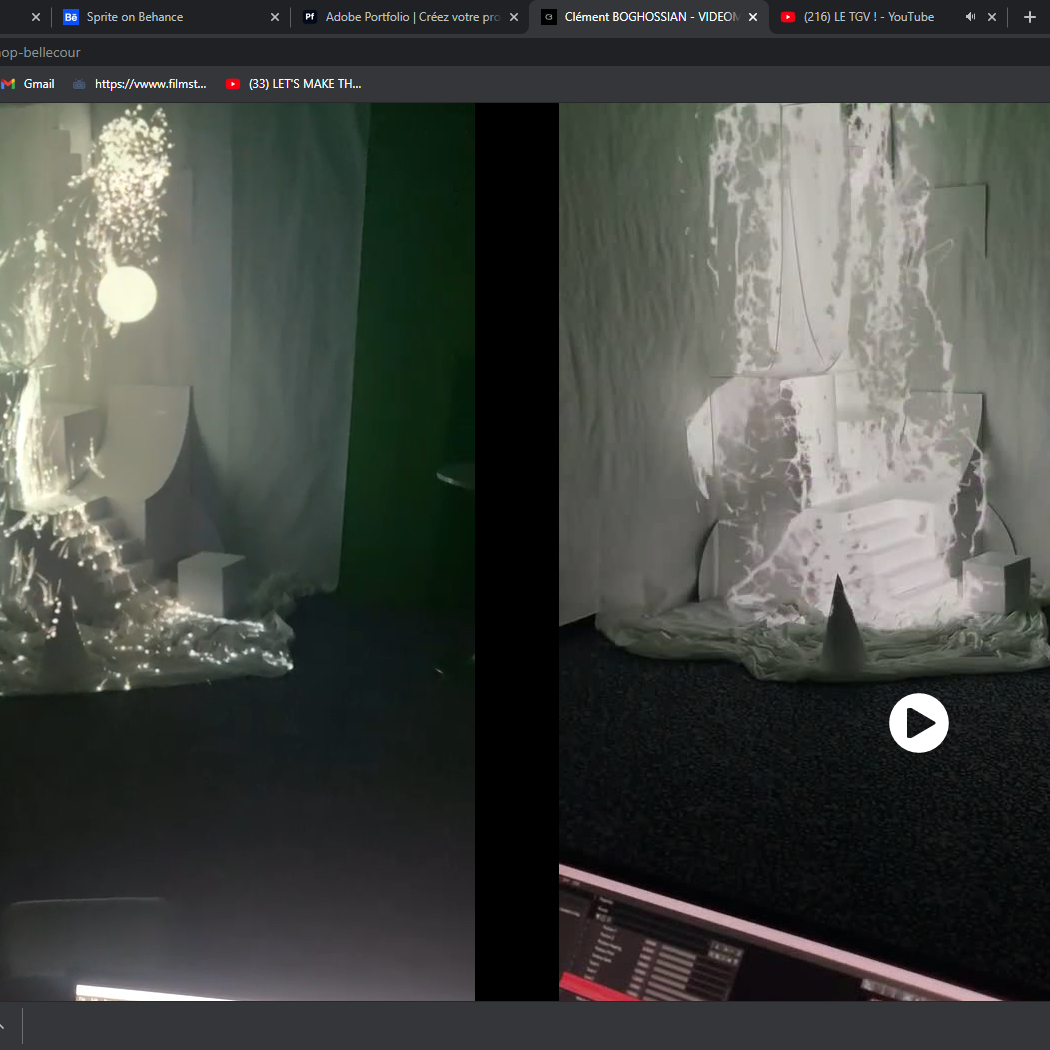Click the YouTube favicon on LE TGV tab

pyautogui.click(x=788, y=17)
